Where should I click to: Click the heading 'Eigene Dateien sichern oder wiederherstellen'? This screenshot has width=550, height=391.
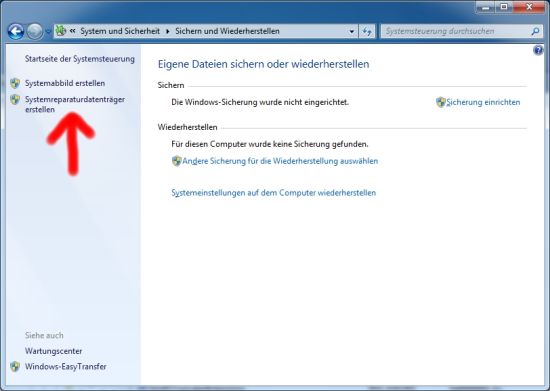point(263,64)
